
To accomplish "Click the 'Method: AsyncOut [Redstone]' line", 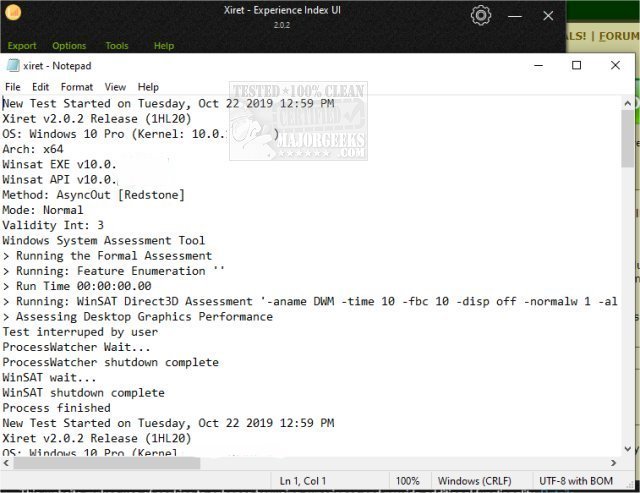I will pos(93,195).
